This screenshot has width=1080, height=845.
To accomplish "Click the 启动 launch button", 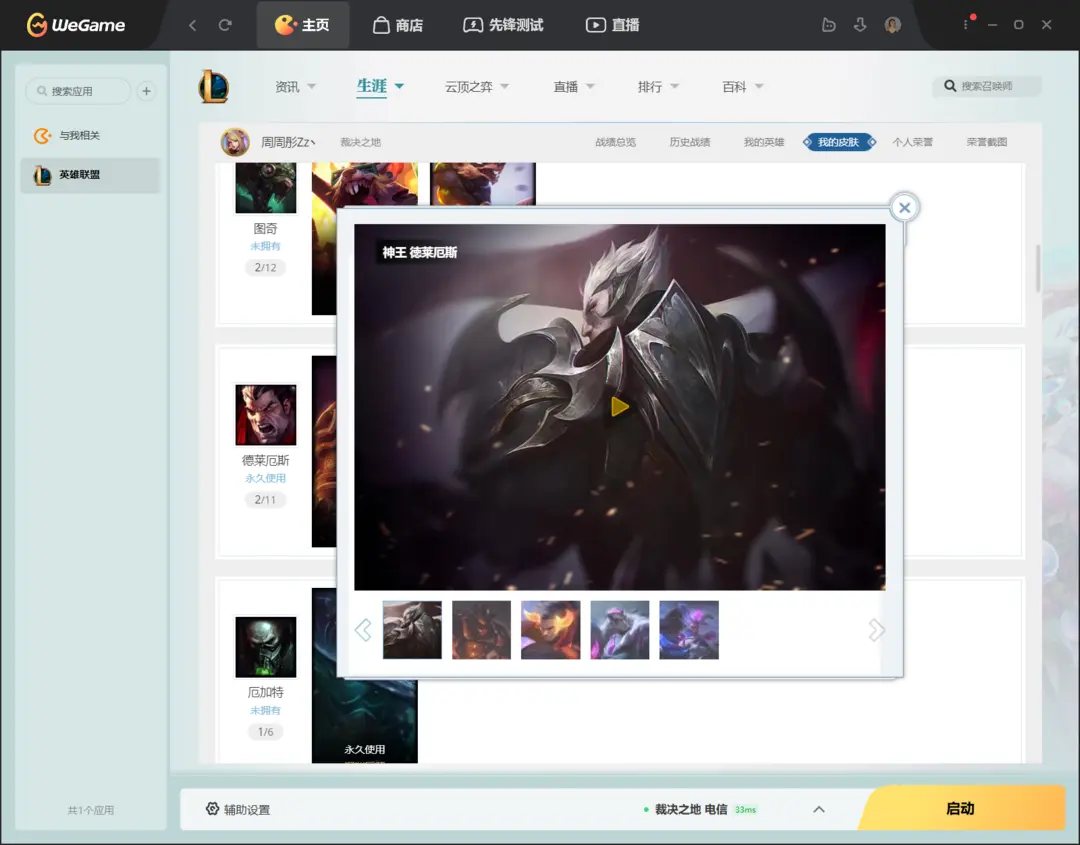I will pyautogui.click(x=961, y=808).
